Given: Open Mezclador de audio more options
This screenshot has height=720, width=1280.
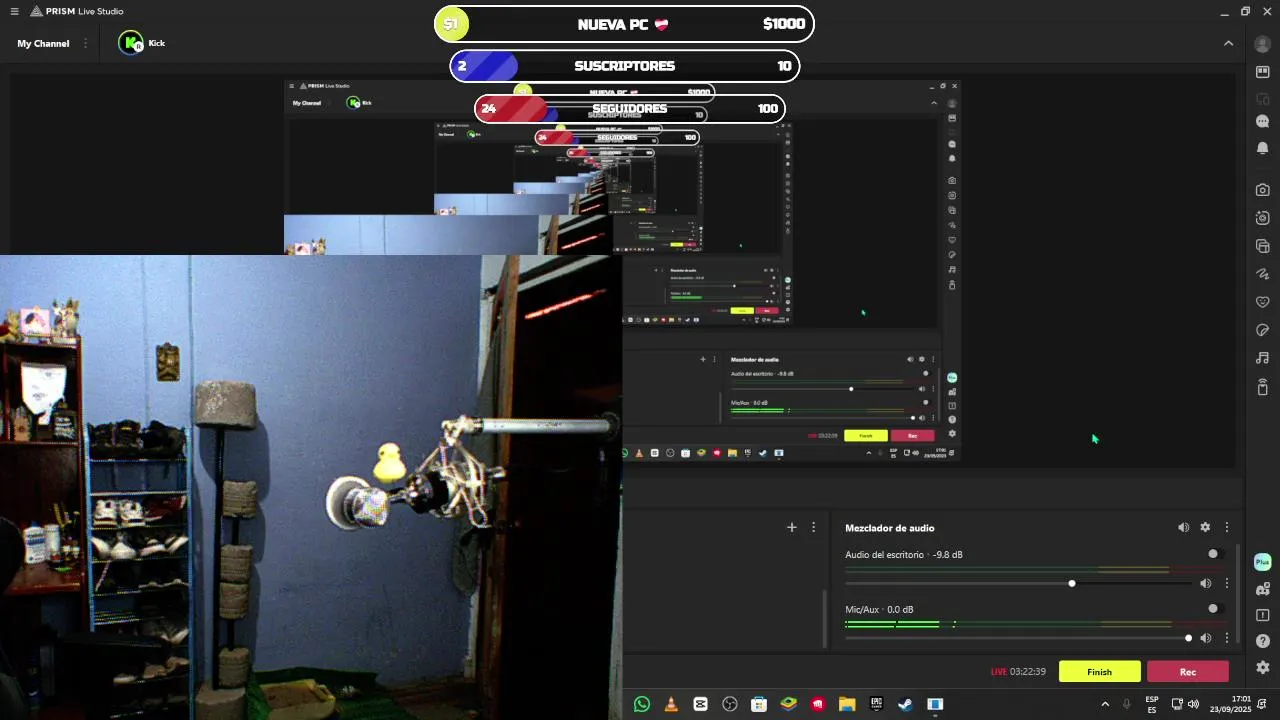Looking at the screenshot, I should point(1227,527).
